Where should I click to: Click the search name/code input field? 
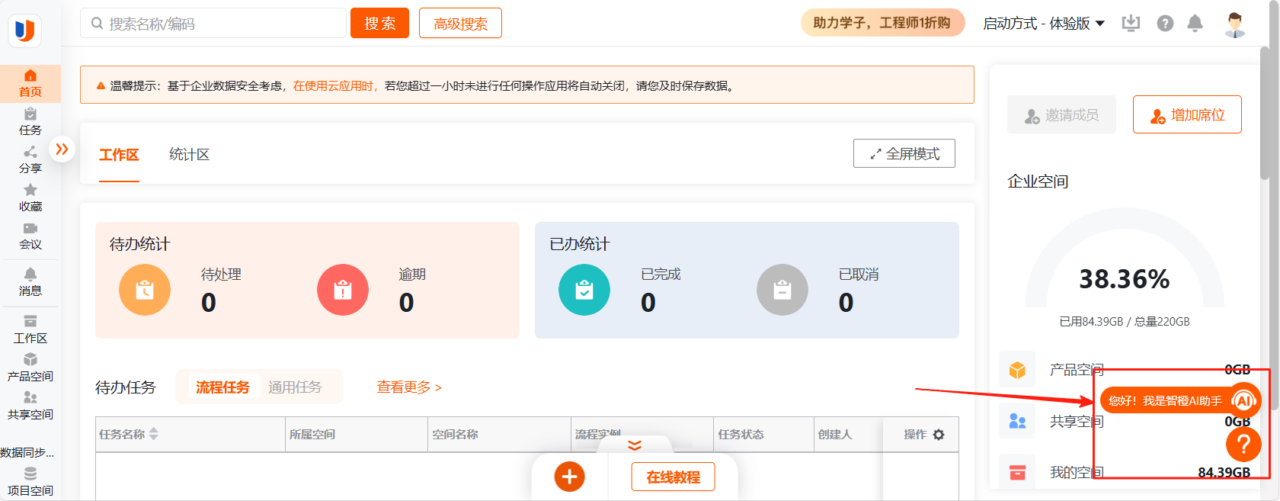[x=214, y=23]
